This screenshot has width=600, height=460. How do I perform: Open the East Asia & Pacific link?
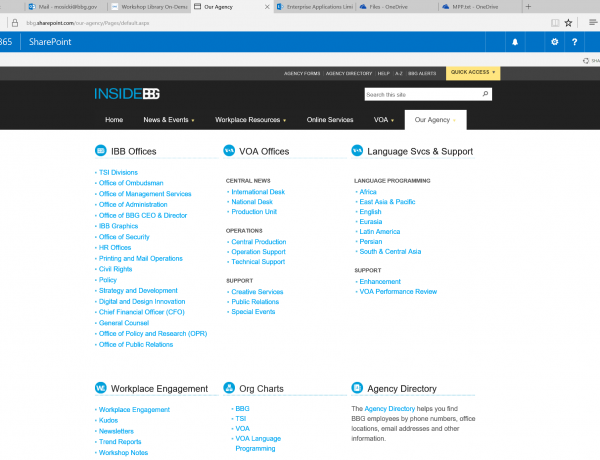(x=387, y=202)
